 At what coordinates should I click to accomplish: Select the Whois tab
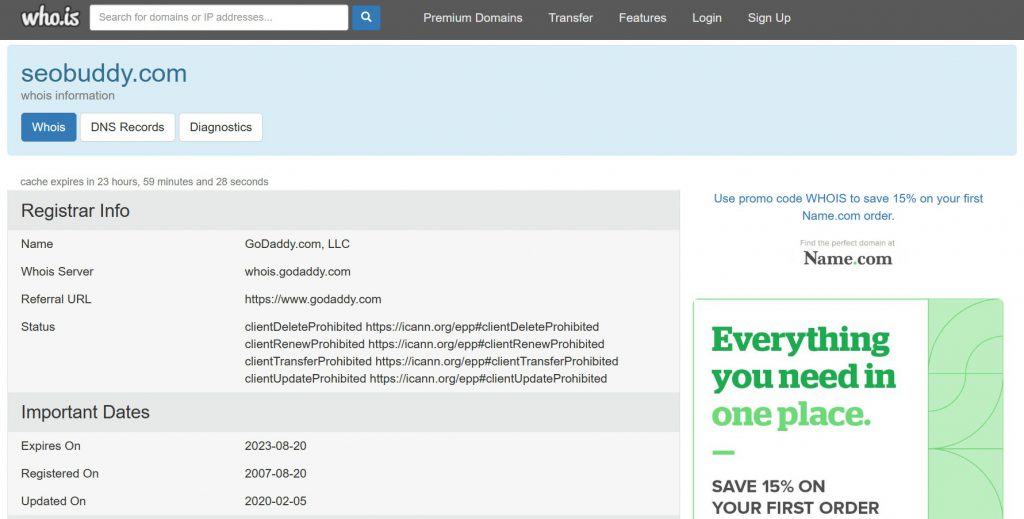point(49,127)
